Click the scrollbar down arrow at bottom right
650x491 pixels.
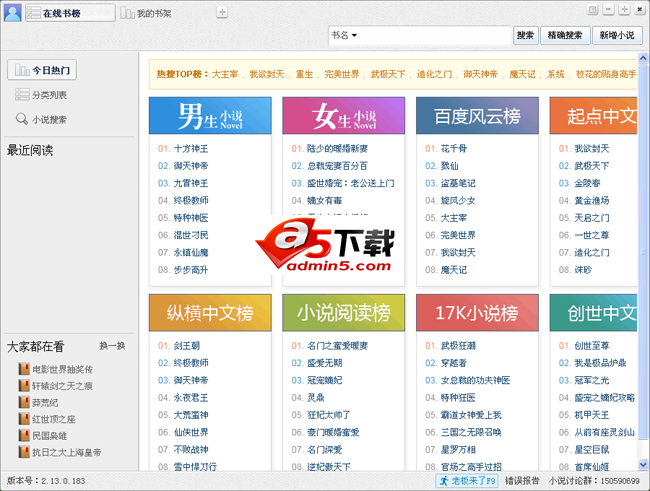click(643, 465)
